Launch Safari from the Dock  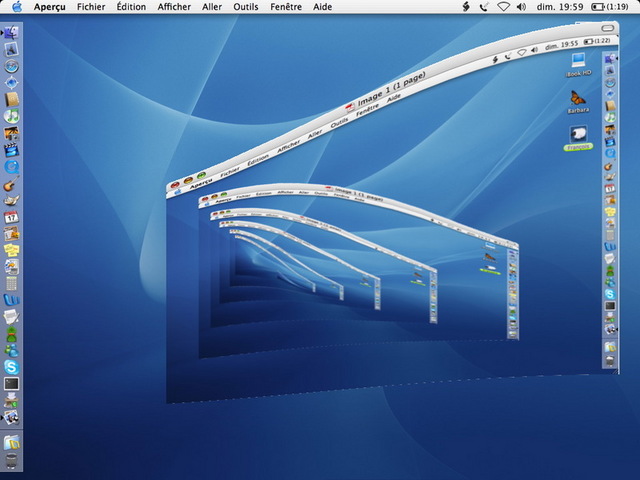11,66
